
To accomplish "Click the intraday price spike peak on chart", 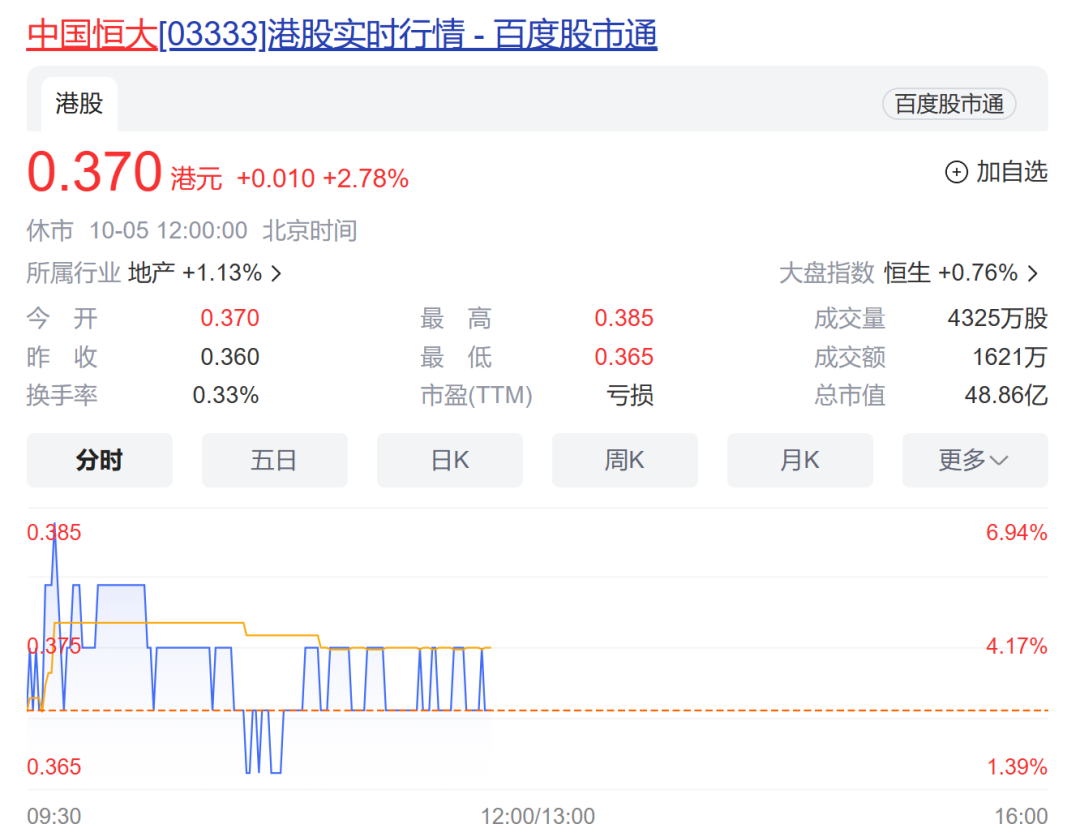I will tap(55, 527).
